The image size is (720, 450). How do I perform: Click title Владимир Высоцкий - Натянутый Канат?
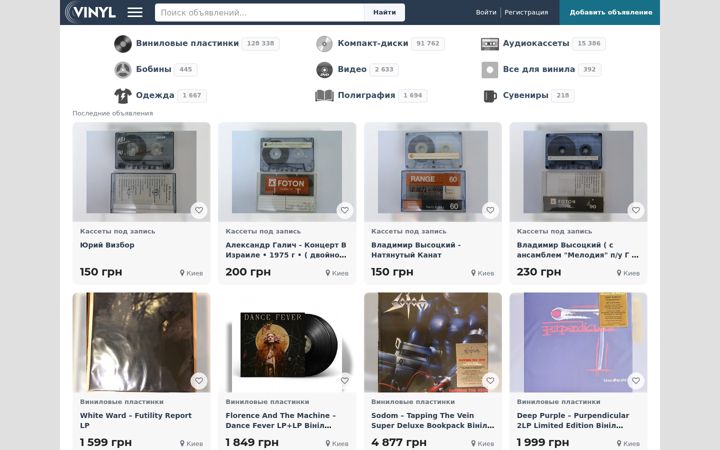pyautogui.click(x=416, y=250)
